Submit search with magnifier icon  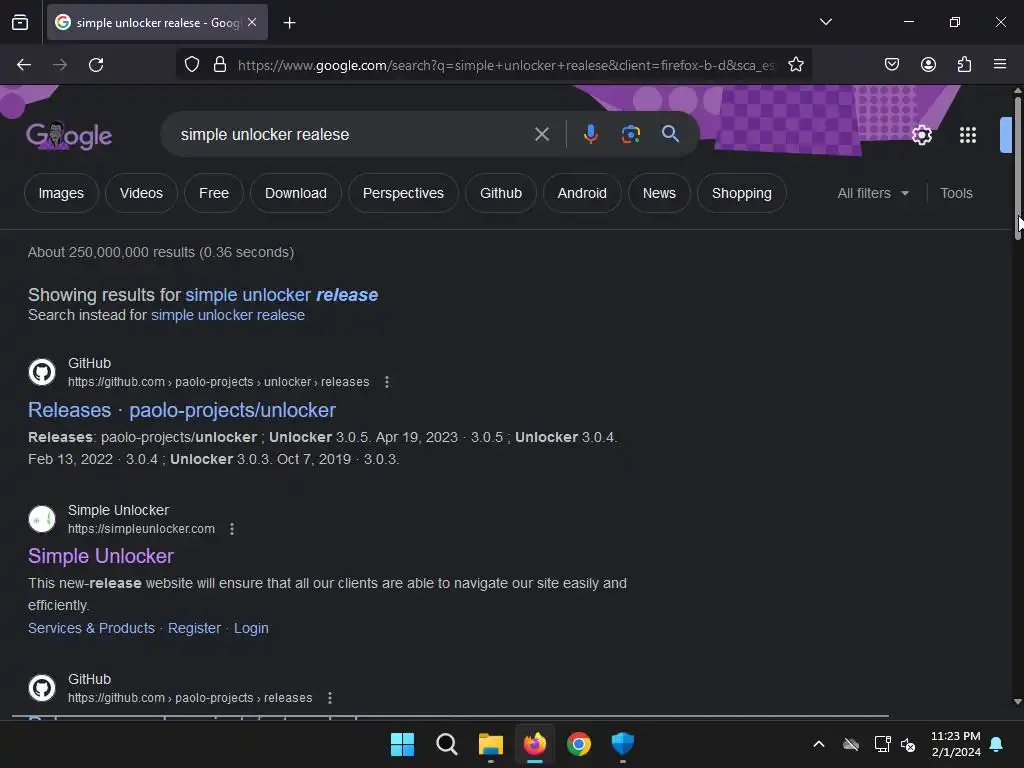[x=670, y=135]
